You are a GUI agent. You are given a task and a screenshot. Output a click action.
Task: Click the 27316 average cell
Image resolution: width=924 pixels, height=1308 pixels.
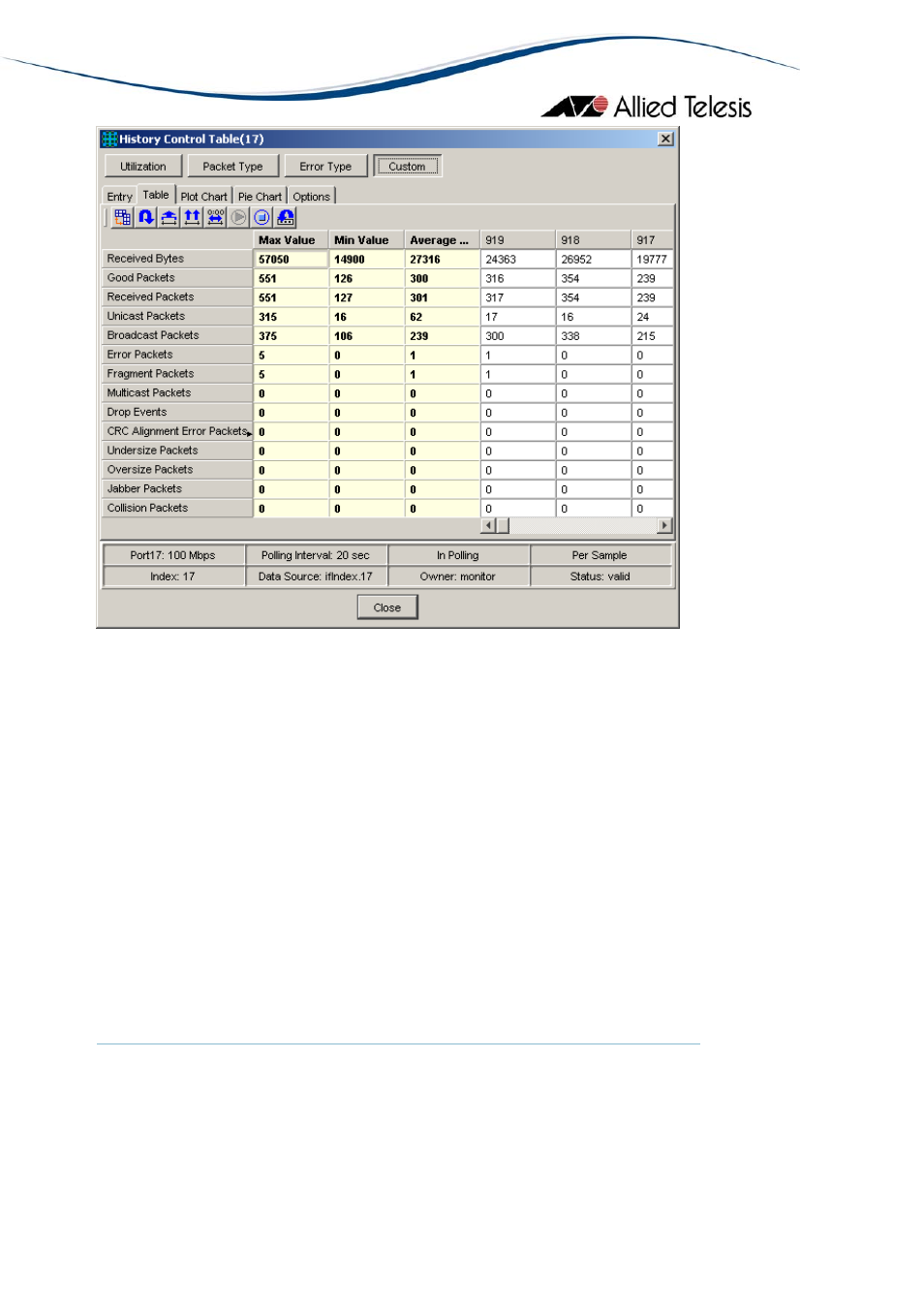[442, 260]
